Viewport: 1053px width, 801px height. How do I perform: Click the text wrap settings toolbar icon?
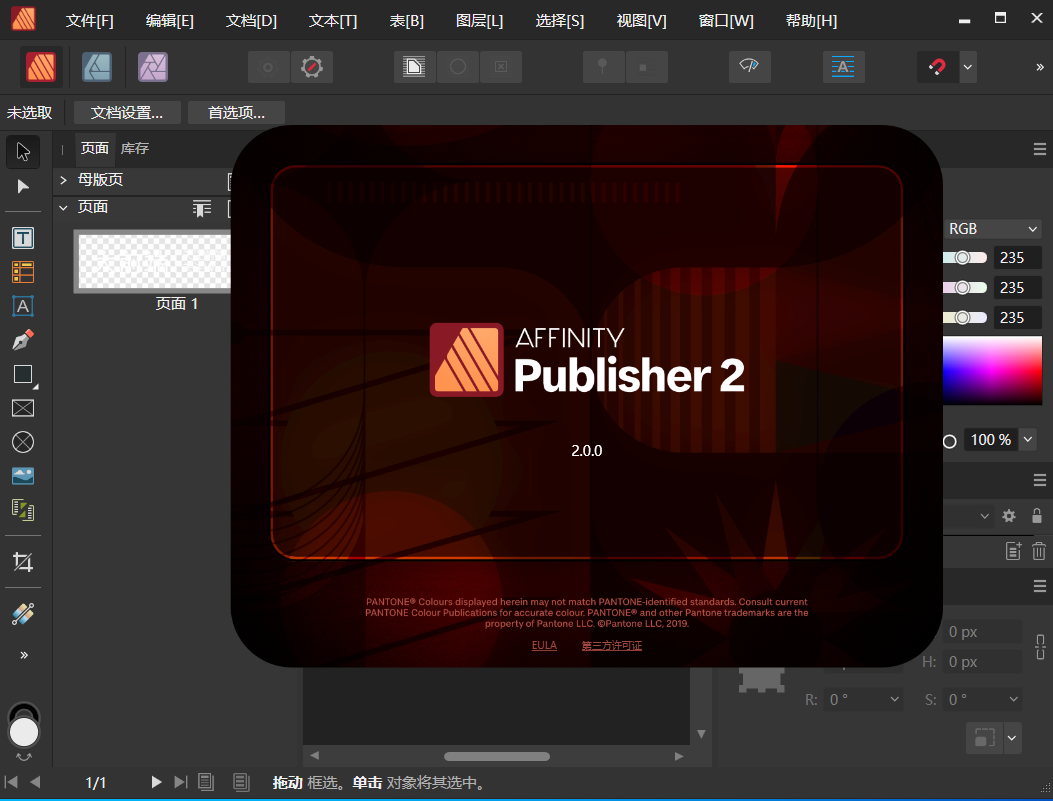coord(414,67)
